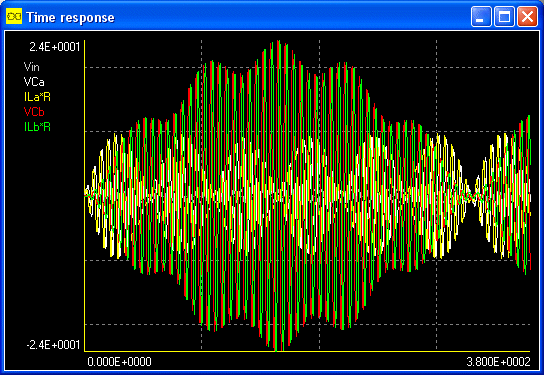Click the Time response title bar text
The height and width of the screenshot is (375, 544).
tap(70, 17)
